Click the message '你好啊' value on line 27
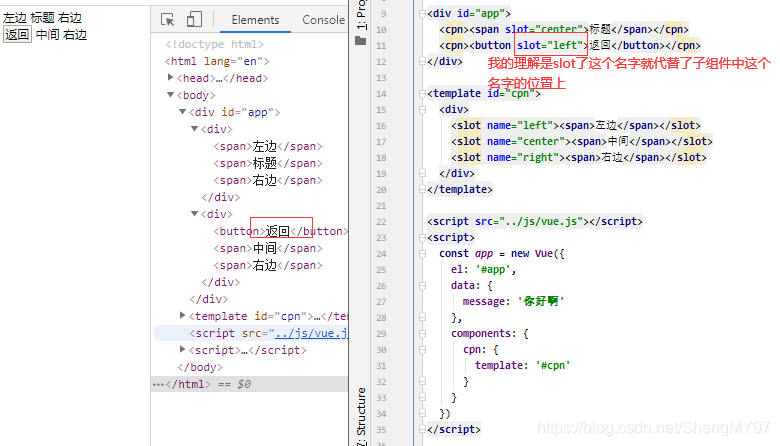This screenshot has height=446, width=780. (x=541, y=301)
